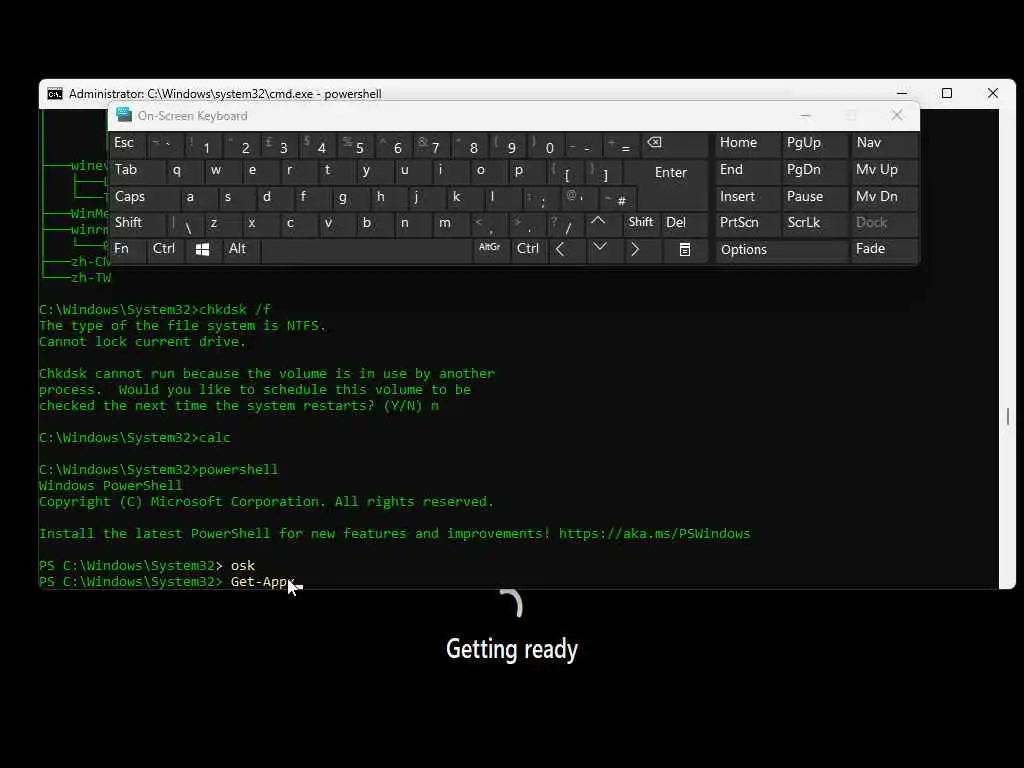
Task: Click the 'Windows PowerShell' output line
Action: pos(110,485)
